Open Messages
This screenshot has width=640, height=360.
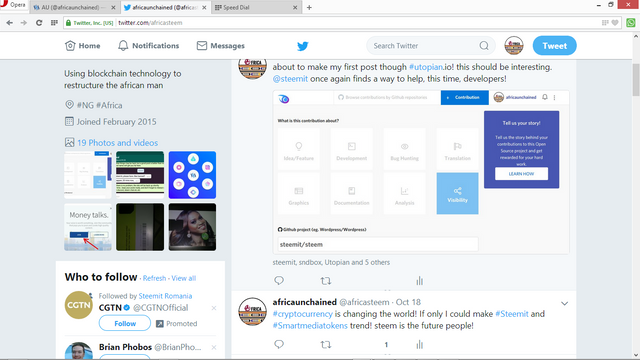[220, 46]
